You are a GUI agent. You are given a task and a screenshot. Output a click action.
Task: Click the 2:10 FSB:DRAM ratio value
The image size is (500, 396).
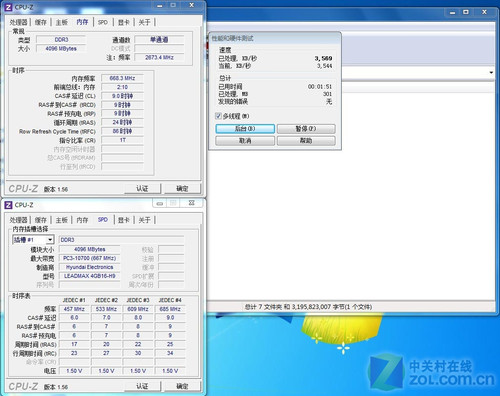click(x=122, y=87)
